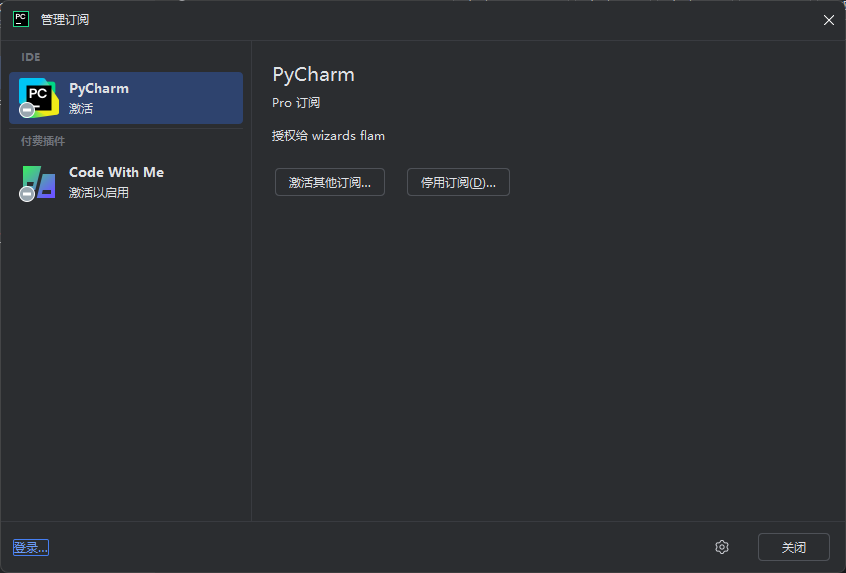Open the 登录... link
This screenshot has height=573, width=846.
31,547
